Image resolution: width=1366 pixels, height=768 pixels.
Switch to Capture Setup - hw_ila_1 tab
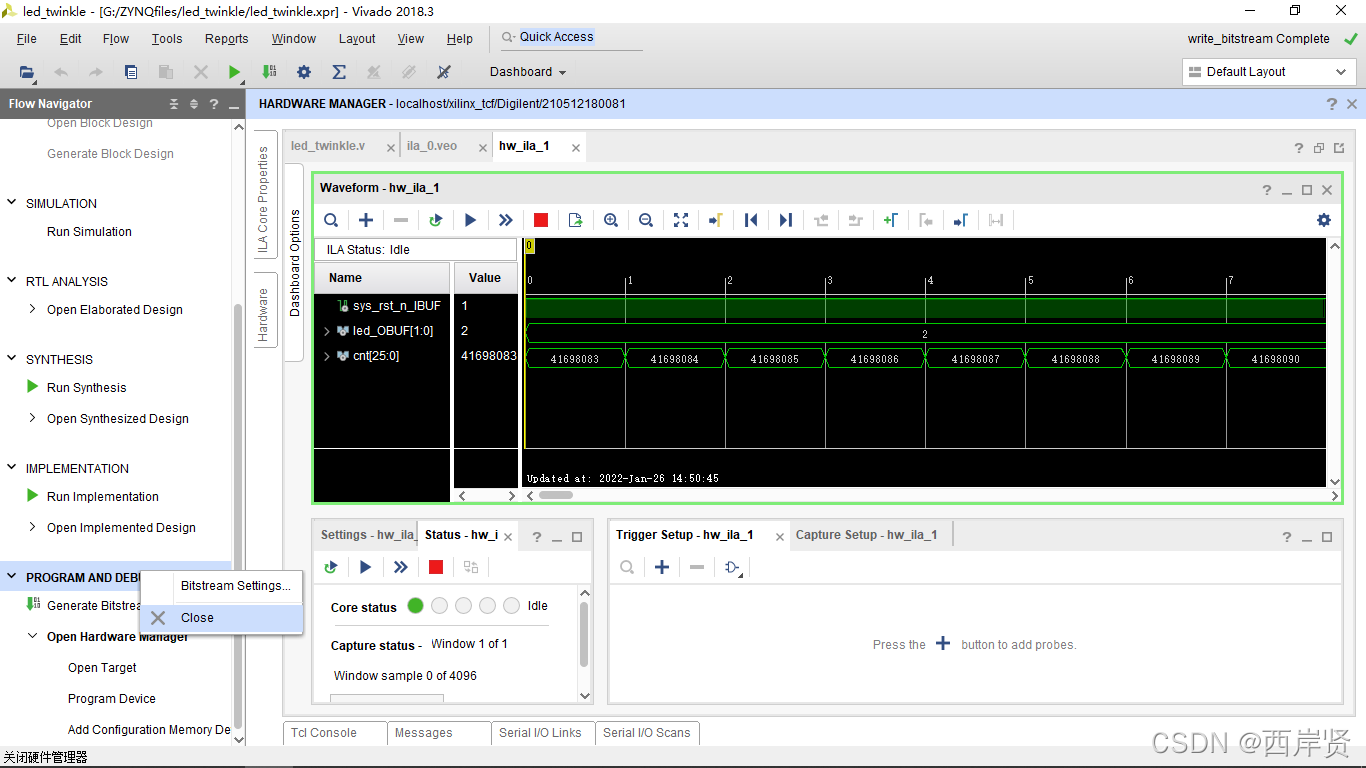[x=867, y=535]
